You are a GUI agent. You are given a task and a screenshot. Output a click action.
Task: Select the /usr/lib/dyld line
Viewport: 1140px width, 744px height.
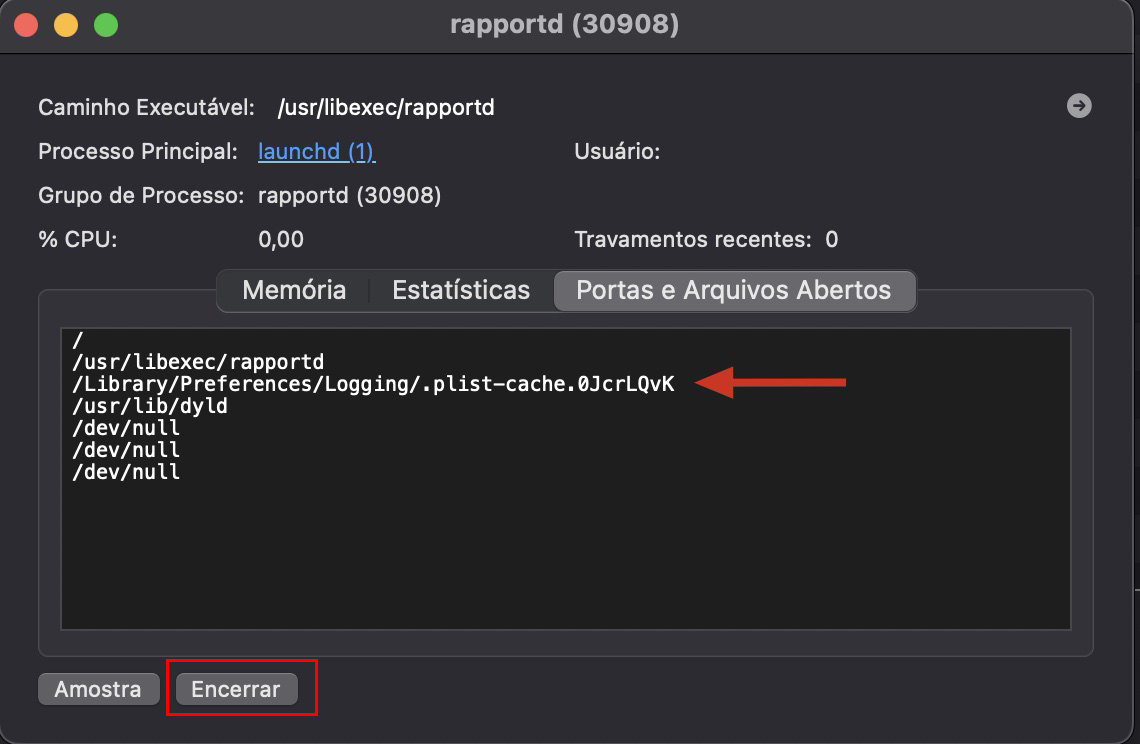150,406
